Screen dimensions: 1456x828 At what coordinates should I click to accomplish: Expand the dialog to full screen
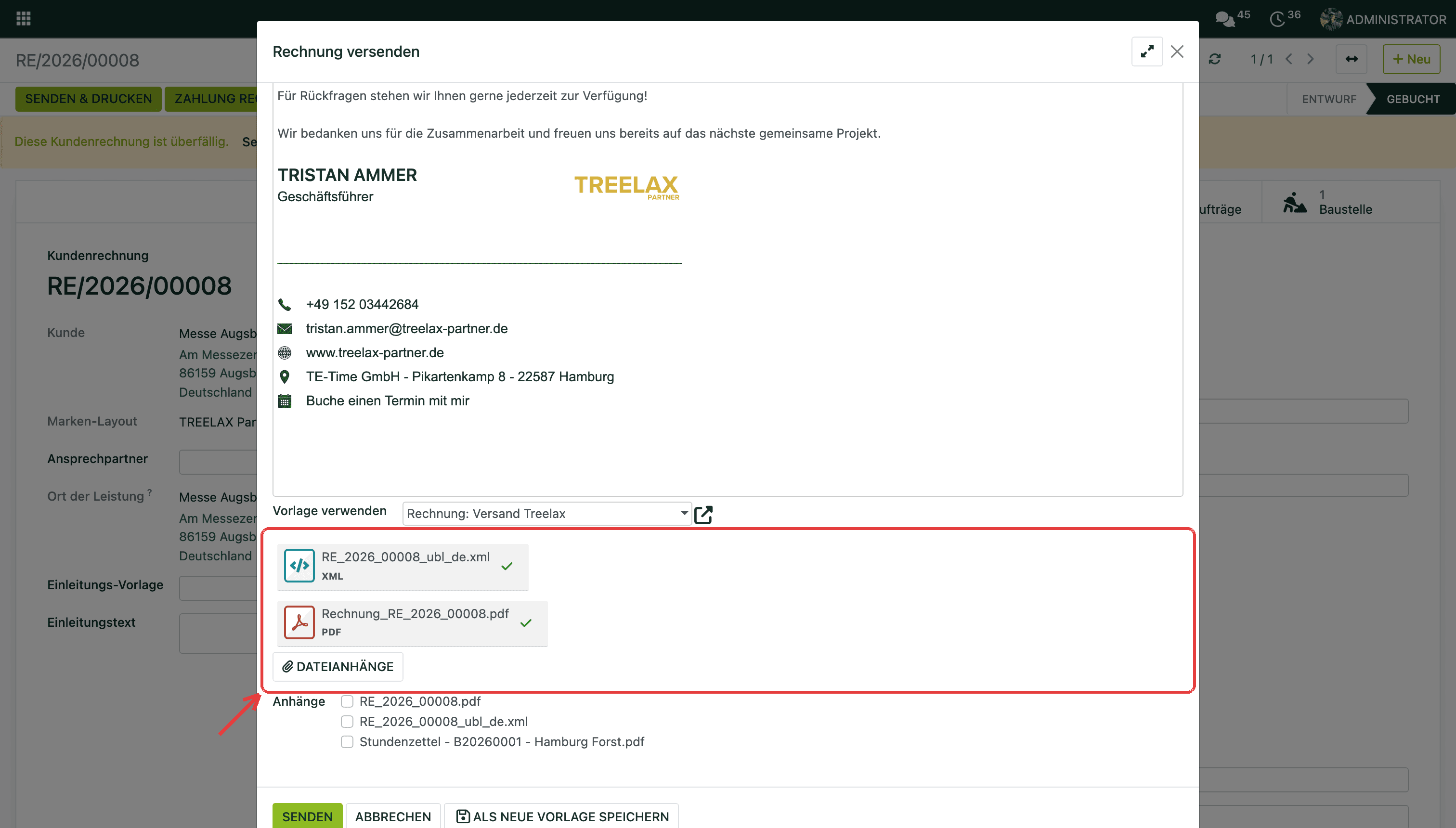[x=1146, y=52]
